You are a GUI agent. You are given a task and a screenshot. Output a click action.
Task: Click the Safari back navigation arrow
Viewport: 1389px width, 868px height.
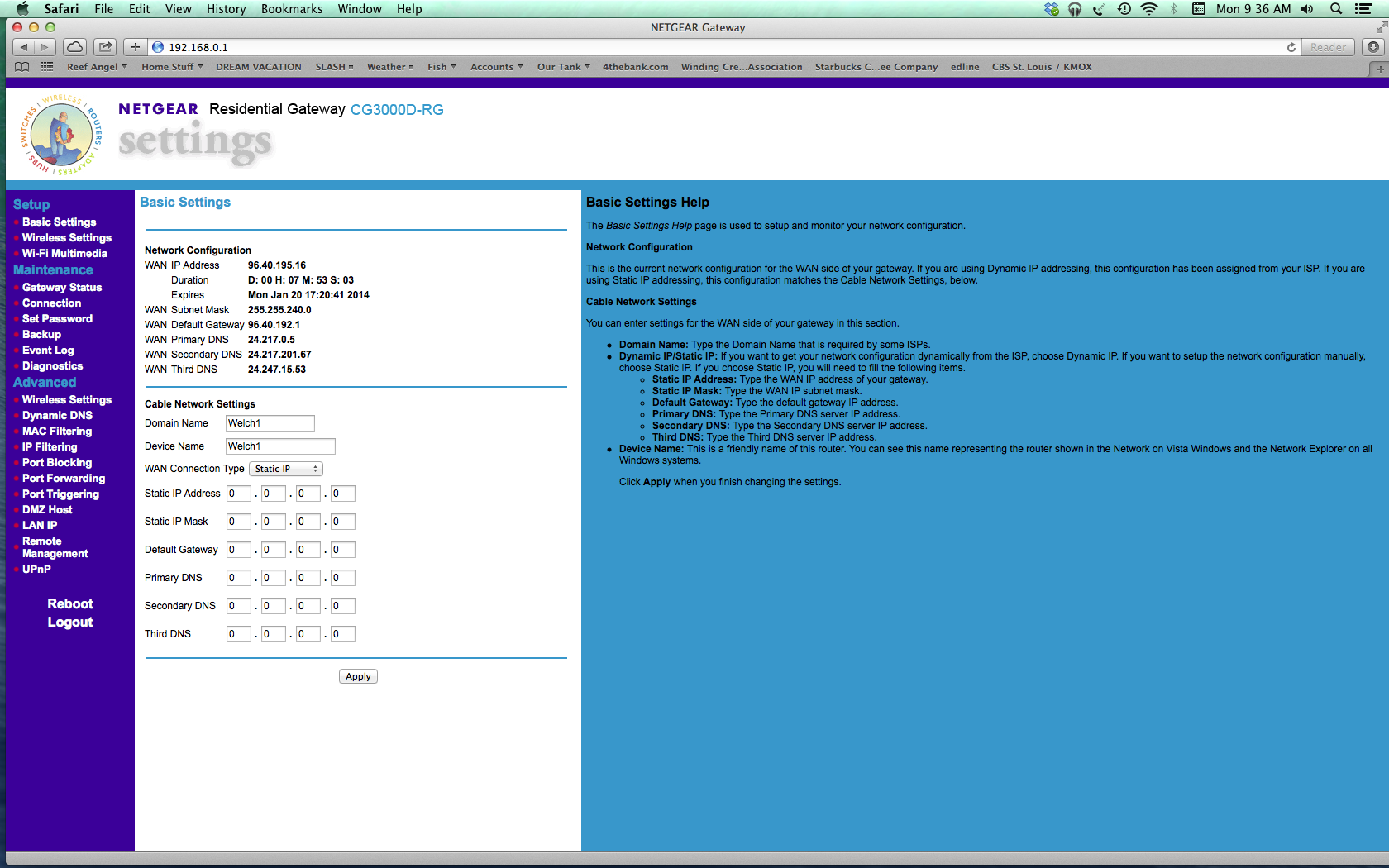tap(24, 47)
